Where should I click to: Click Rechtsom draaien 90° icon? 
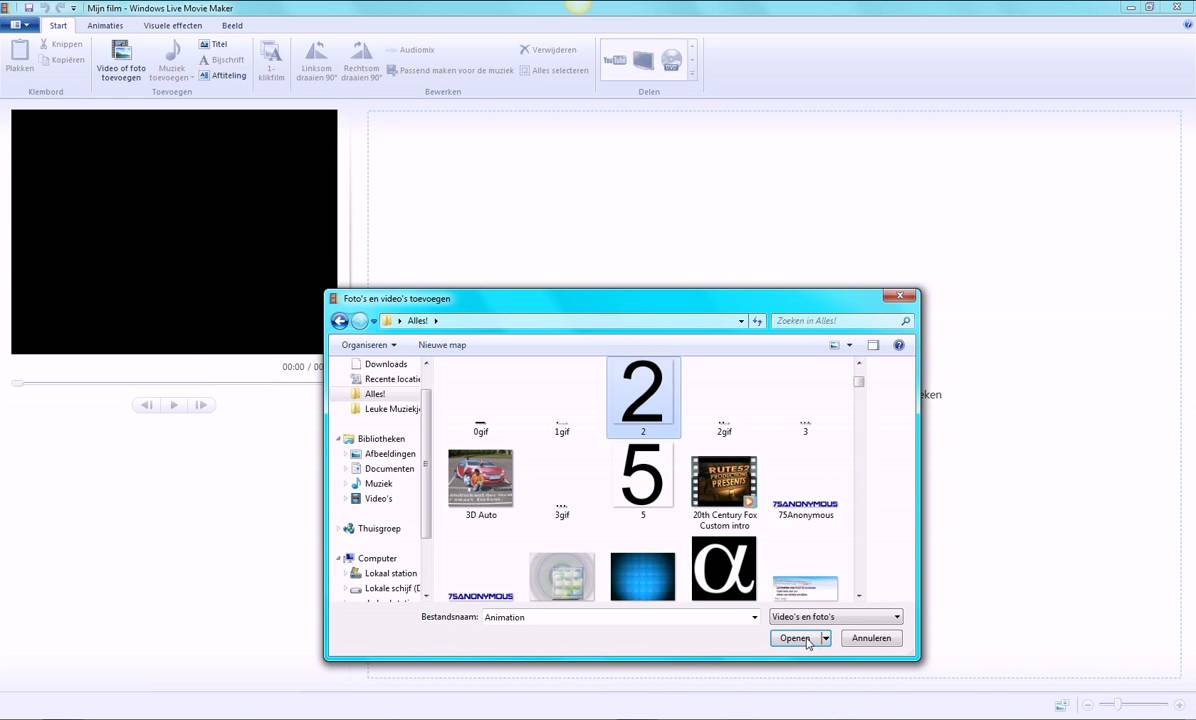click(361, 50)
